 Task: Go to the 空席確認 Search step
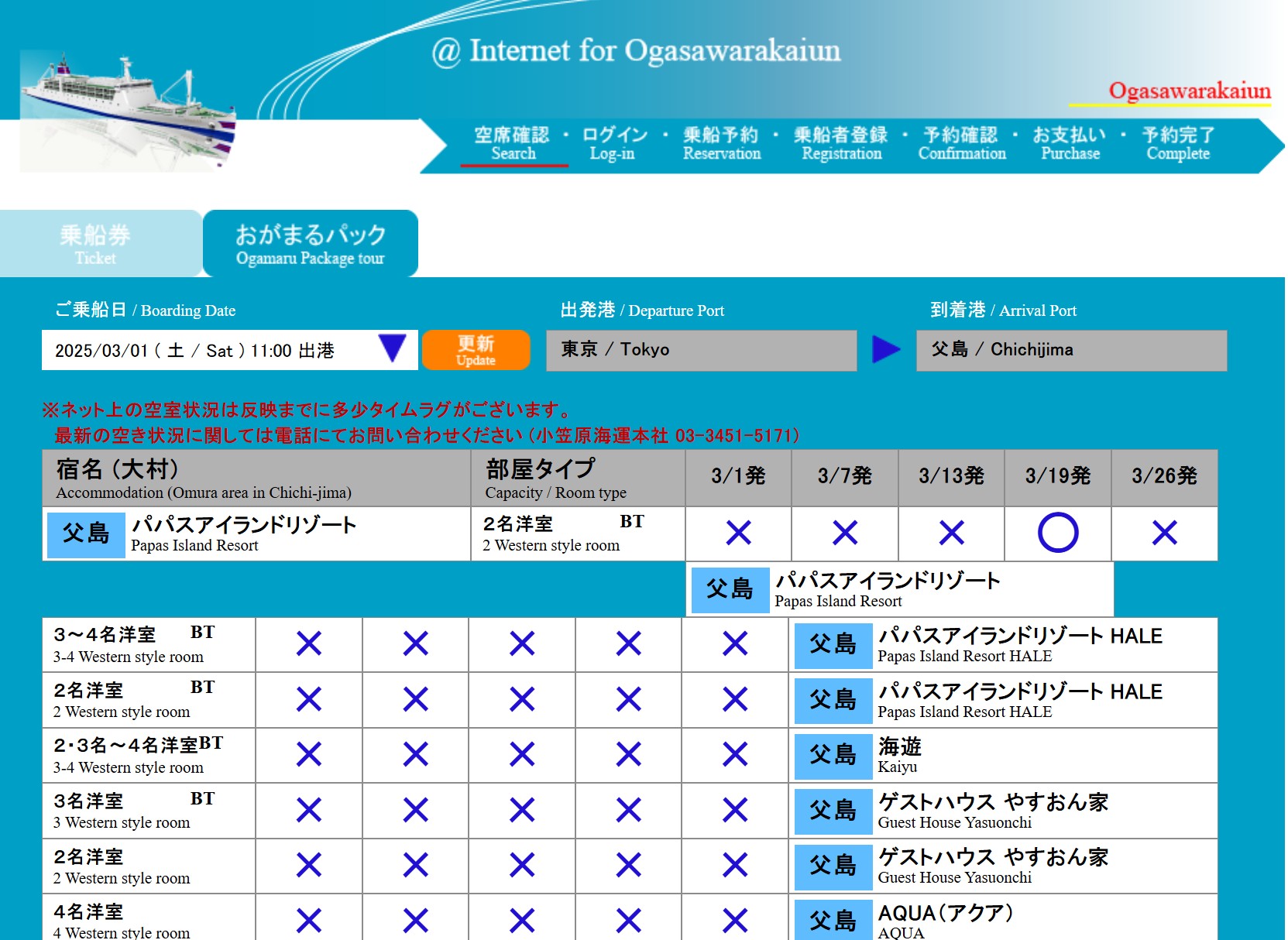pyautogui.click(x=513, y=144)
